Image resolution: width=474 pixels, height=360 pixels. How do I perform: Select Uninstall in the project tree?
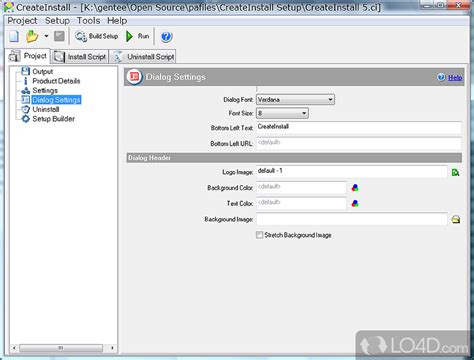(46, 109)
